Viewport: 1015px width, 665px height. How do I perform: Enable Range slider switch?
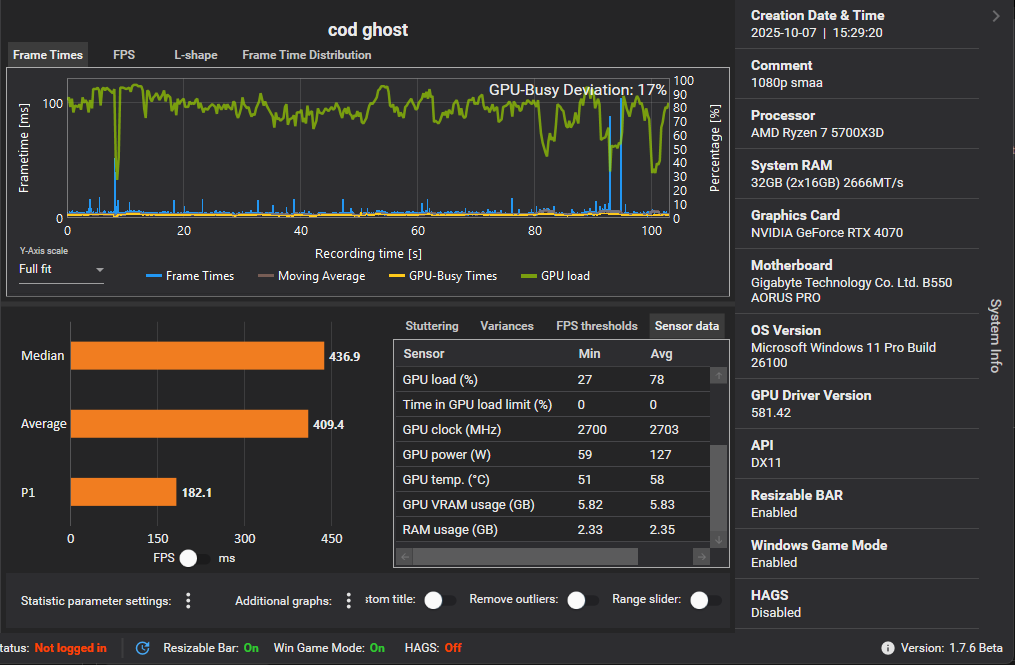point(706,600)
